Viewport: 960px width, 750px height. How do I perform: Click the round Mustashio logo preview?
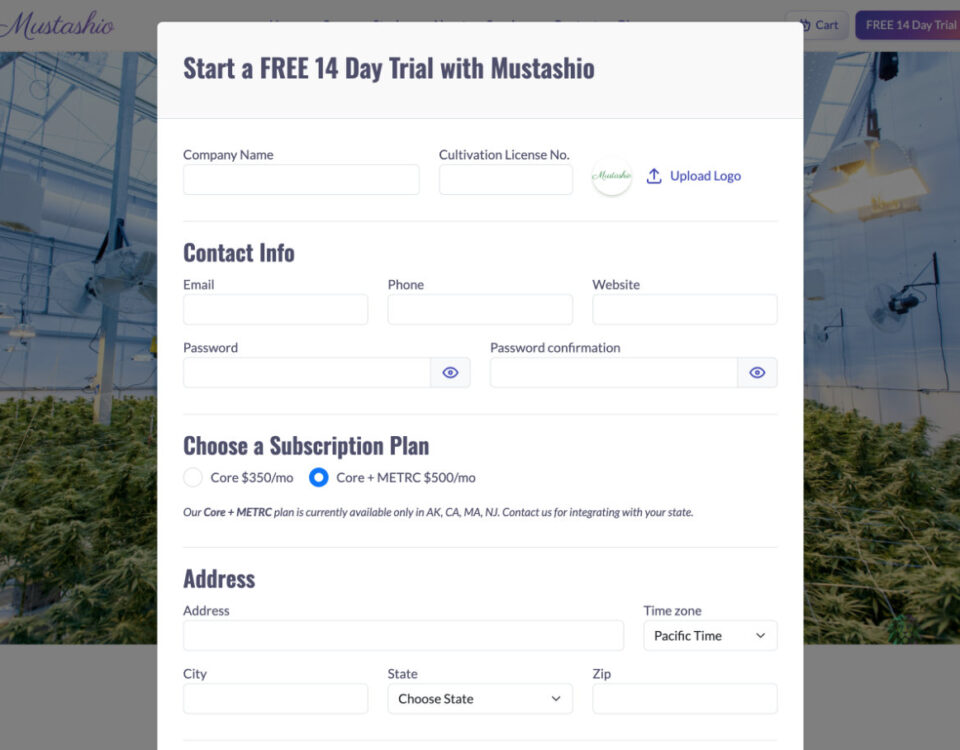click(x=612, y=176)
